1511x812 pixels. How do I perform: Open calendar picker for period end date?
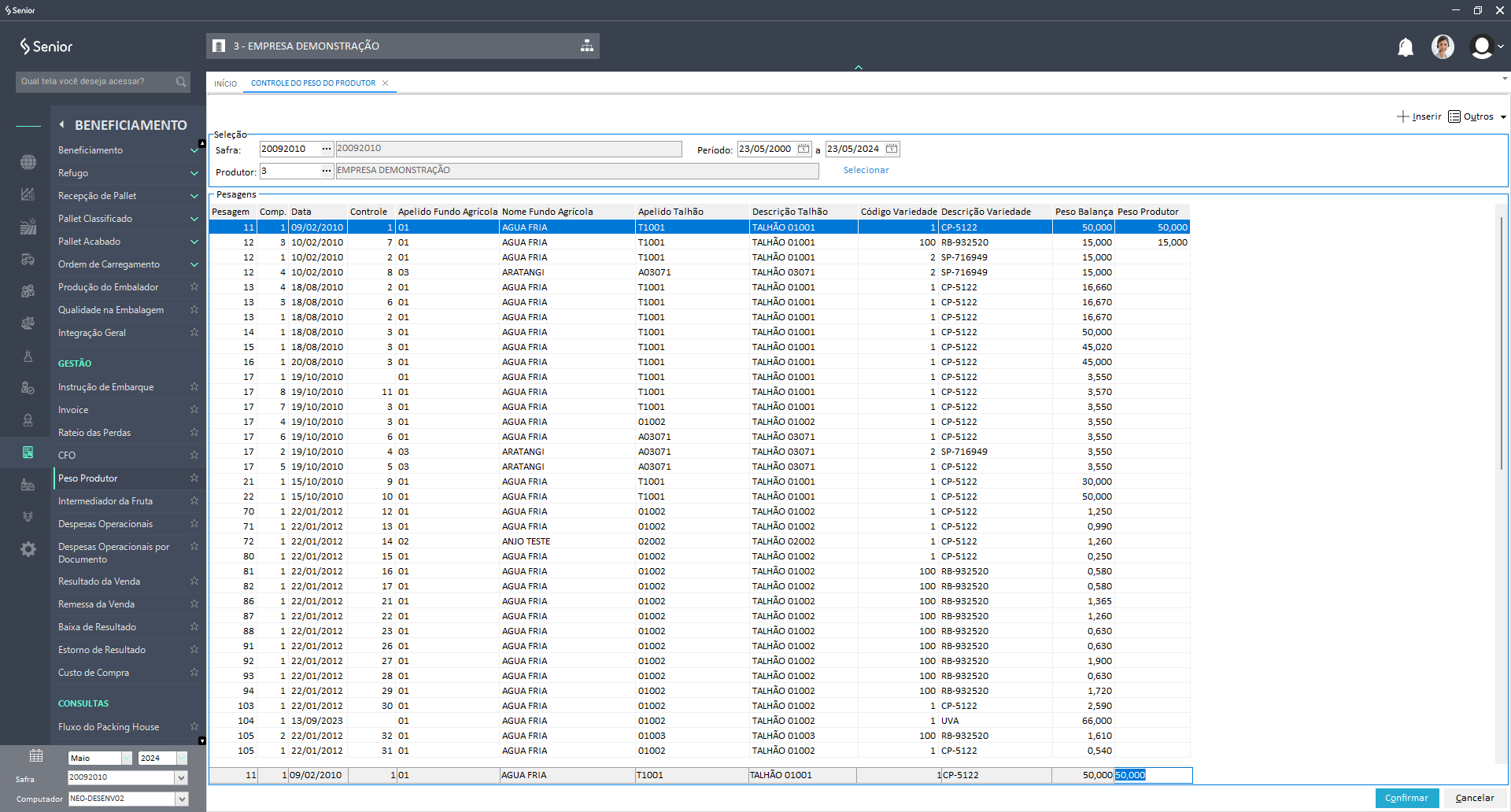[x=891, y=149]
